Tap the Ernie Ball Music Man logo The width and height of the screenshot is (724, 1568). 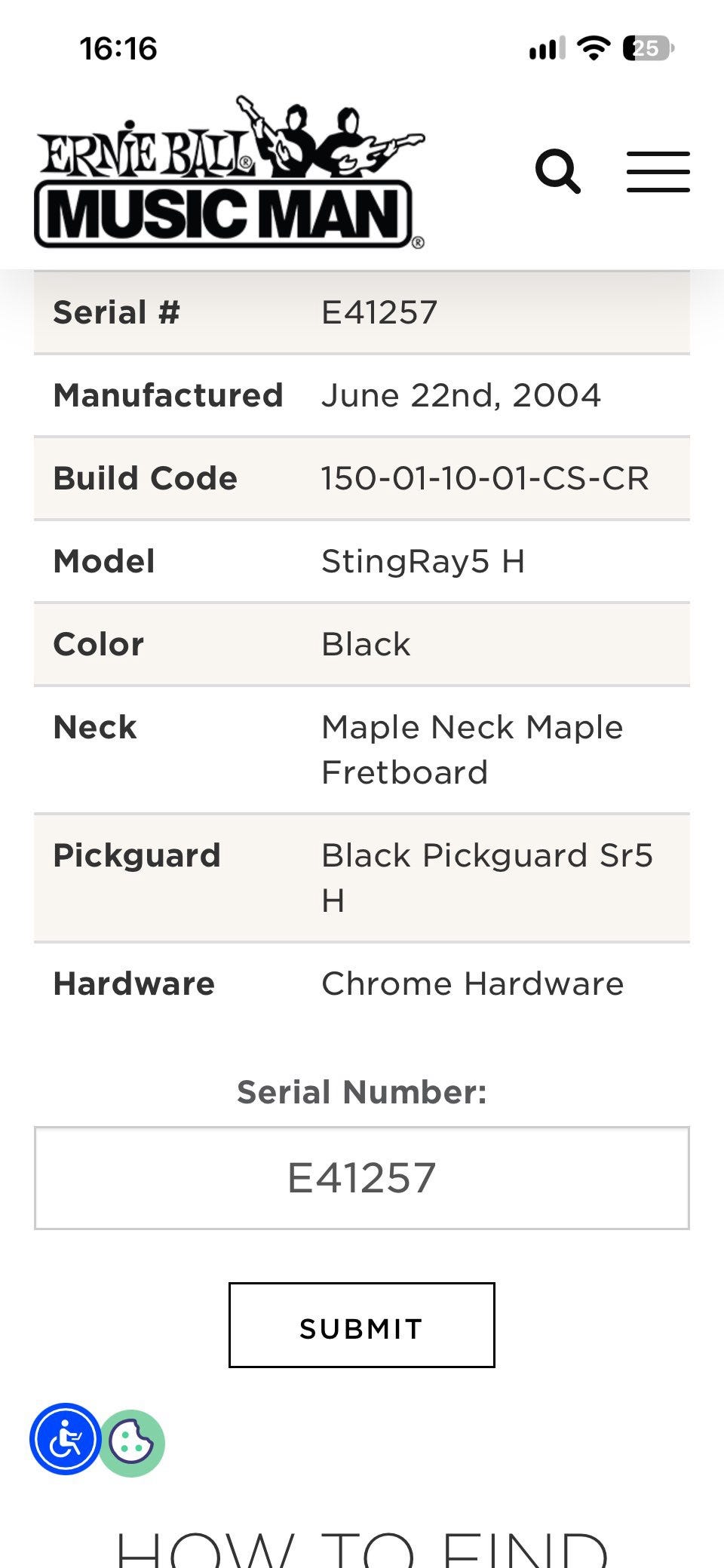tap(229, 172)
